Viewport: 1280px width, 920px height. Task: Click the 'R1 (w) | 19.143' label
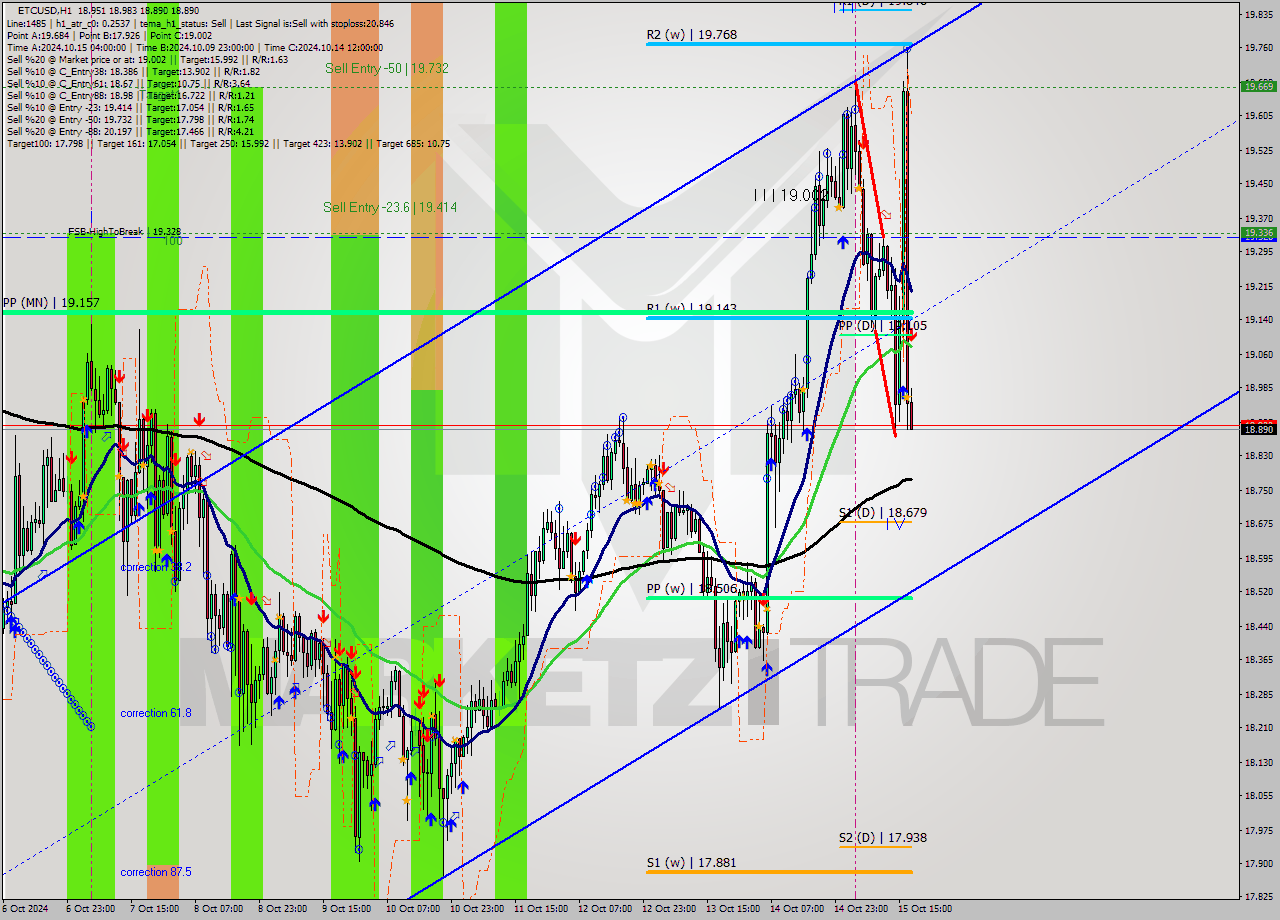point(692,309)
